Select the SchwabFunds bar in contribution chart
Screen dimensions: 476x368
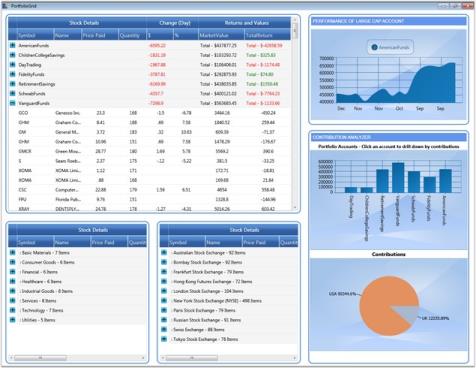[414, 182]
